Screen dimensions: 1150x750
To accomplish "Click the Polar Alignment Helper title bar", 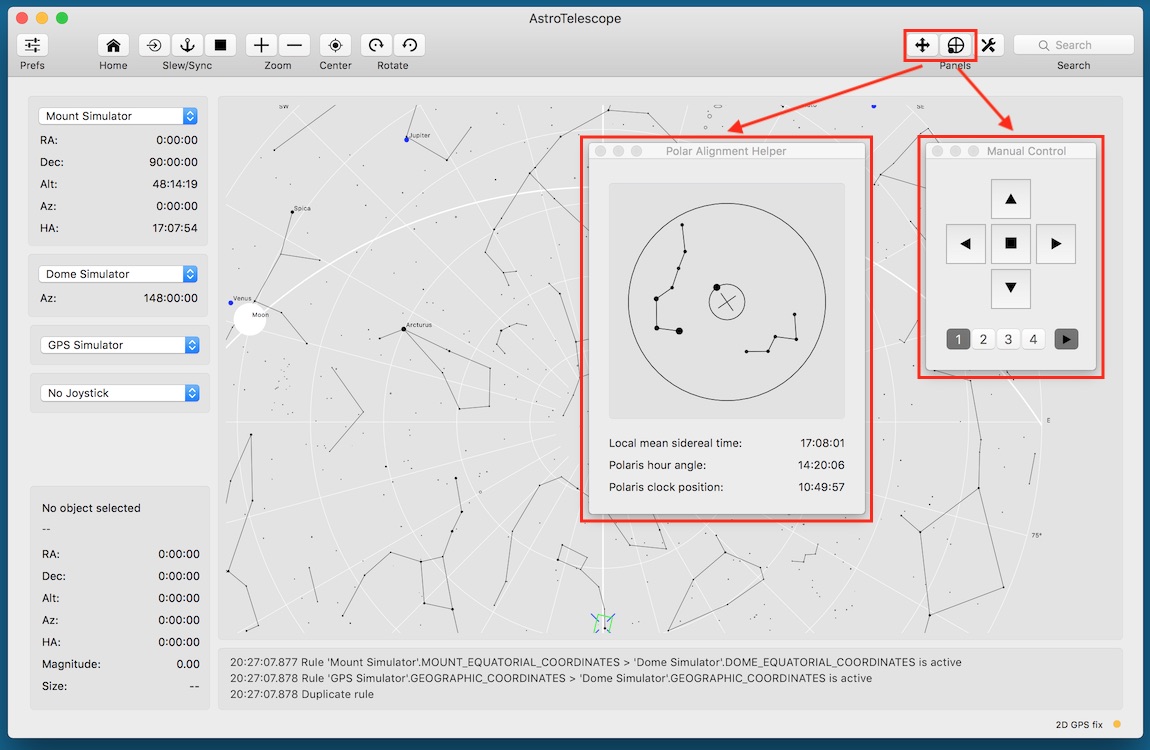I will (x=726, y=151).
